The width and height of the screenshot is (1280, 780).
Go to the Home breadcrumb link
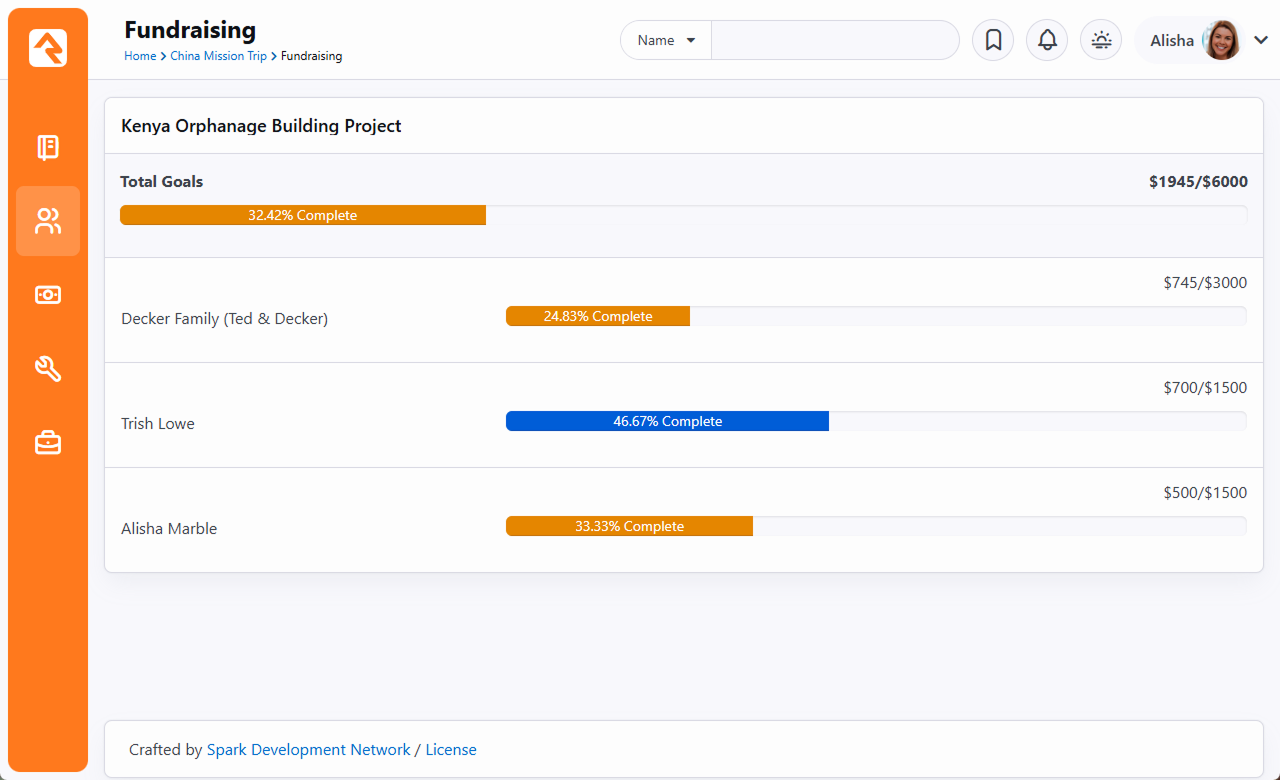(x=140, y=56)
